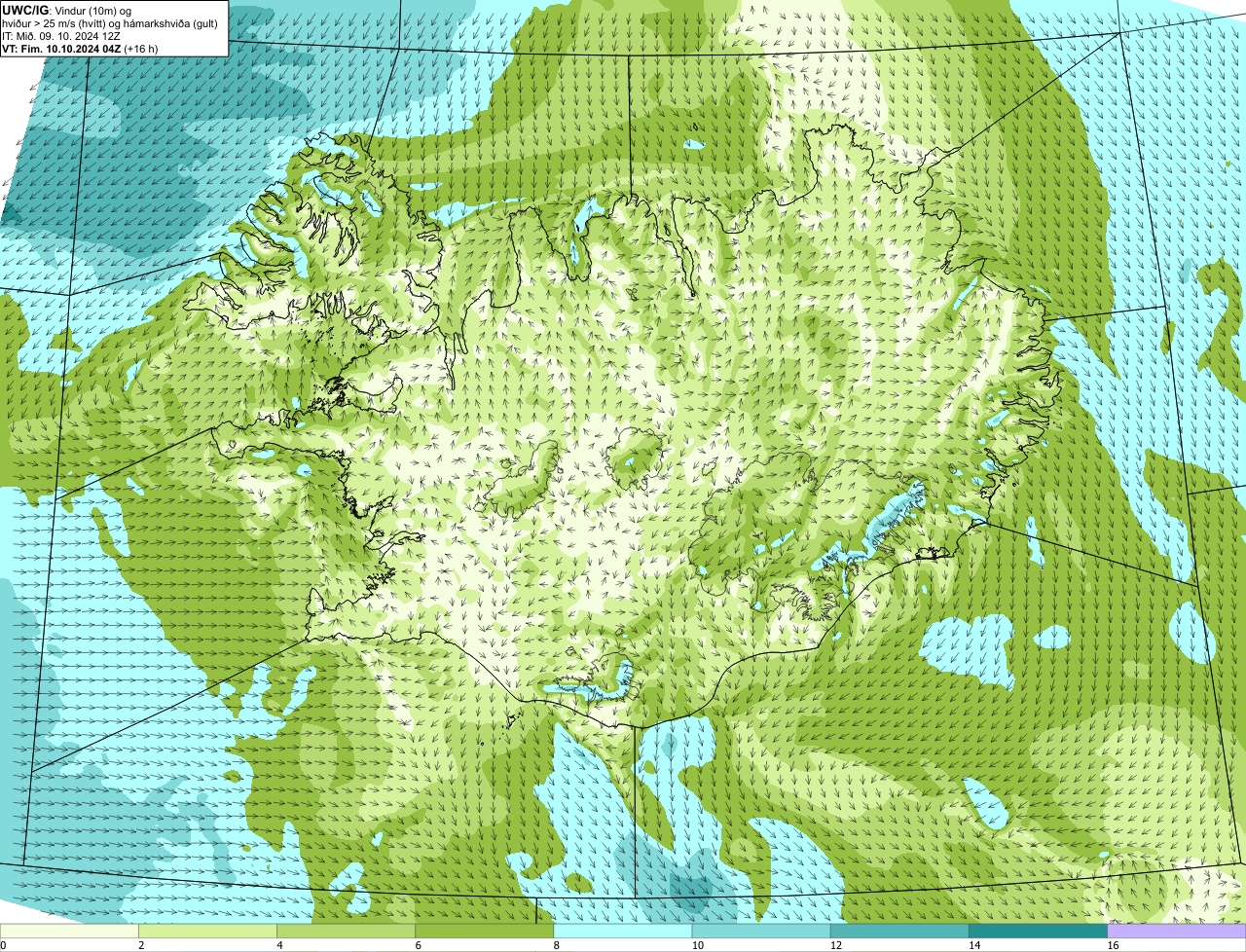Screen dimensions: 1246x952
Task: Select the 6–8 m/s olive green legend segment
Action: pyautogui.click(x=485, y=932)
